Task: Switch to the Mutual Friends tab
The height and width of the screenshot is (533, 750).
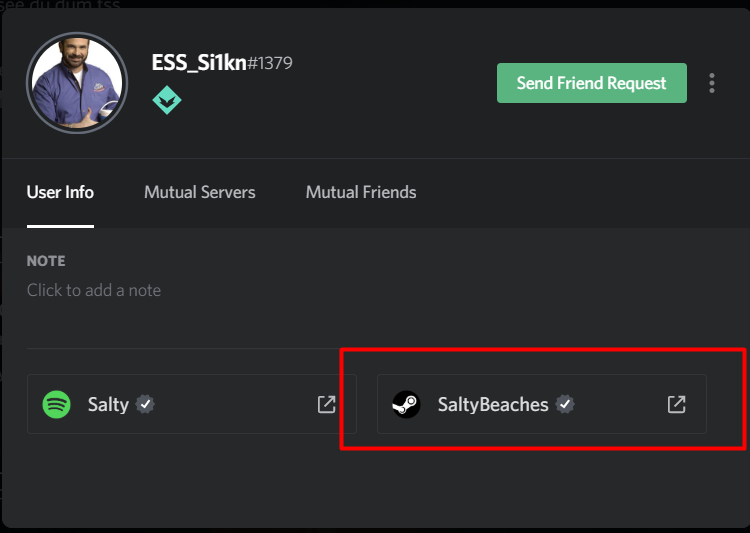Action: (361, 192)
